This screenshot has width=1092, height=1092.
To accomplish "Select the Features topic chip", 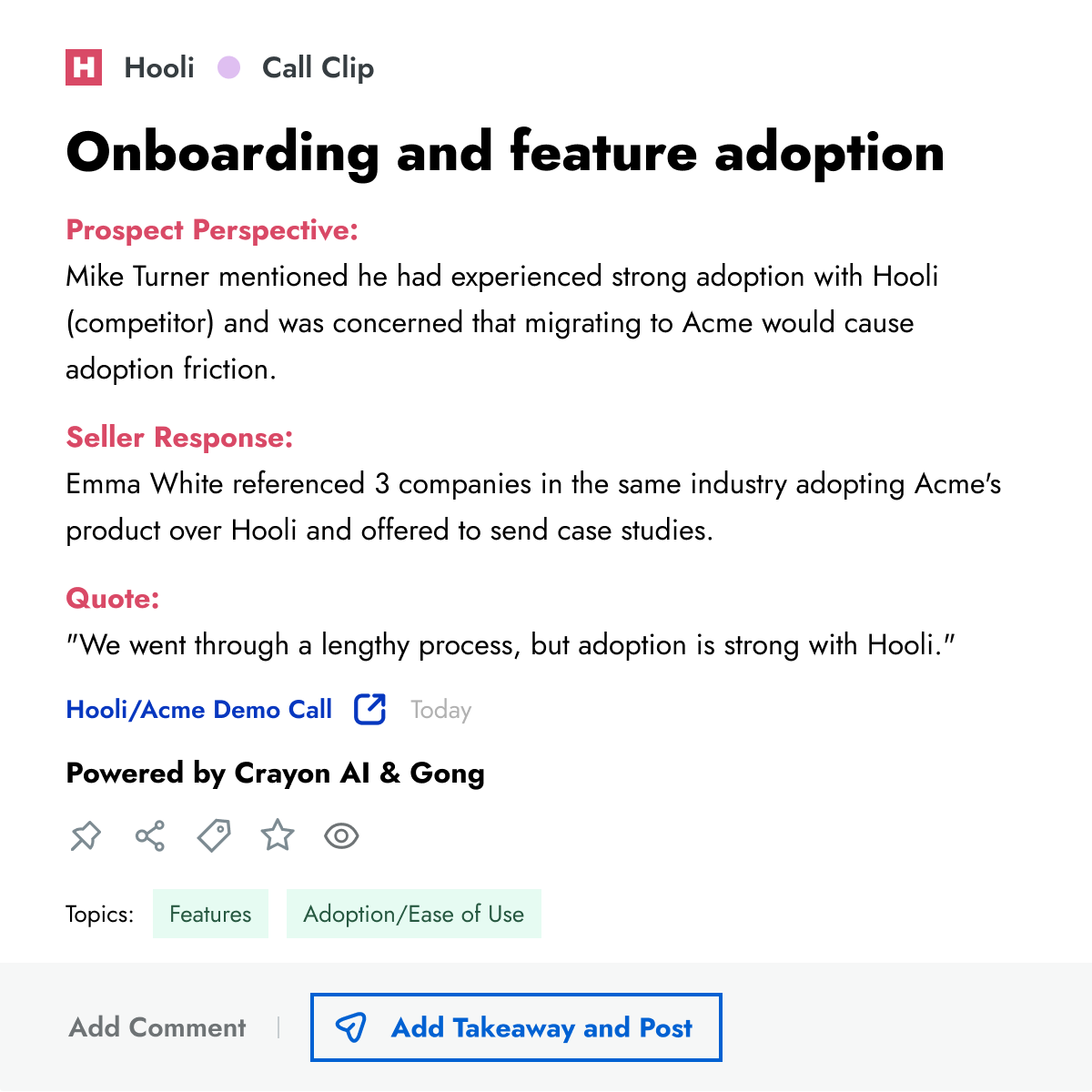I will point(210,914).
